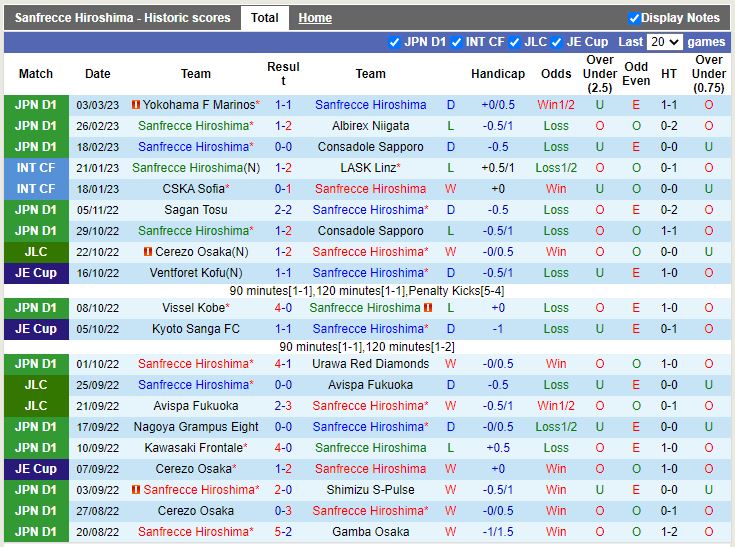Screen dimensions: 735x547
Task: Click red card icon beside Cerezo Osaka(N)
Action: click(148, 252)
